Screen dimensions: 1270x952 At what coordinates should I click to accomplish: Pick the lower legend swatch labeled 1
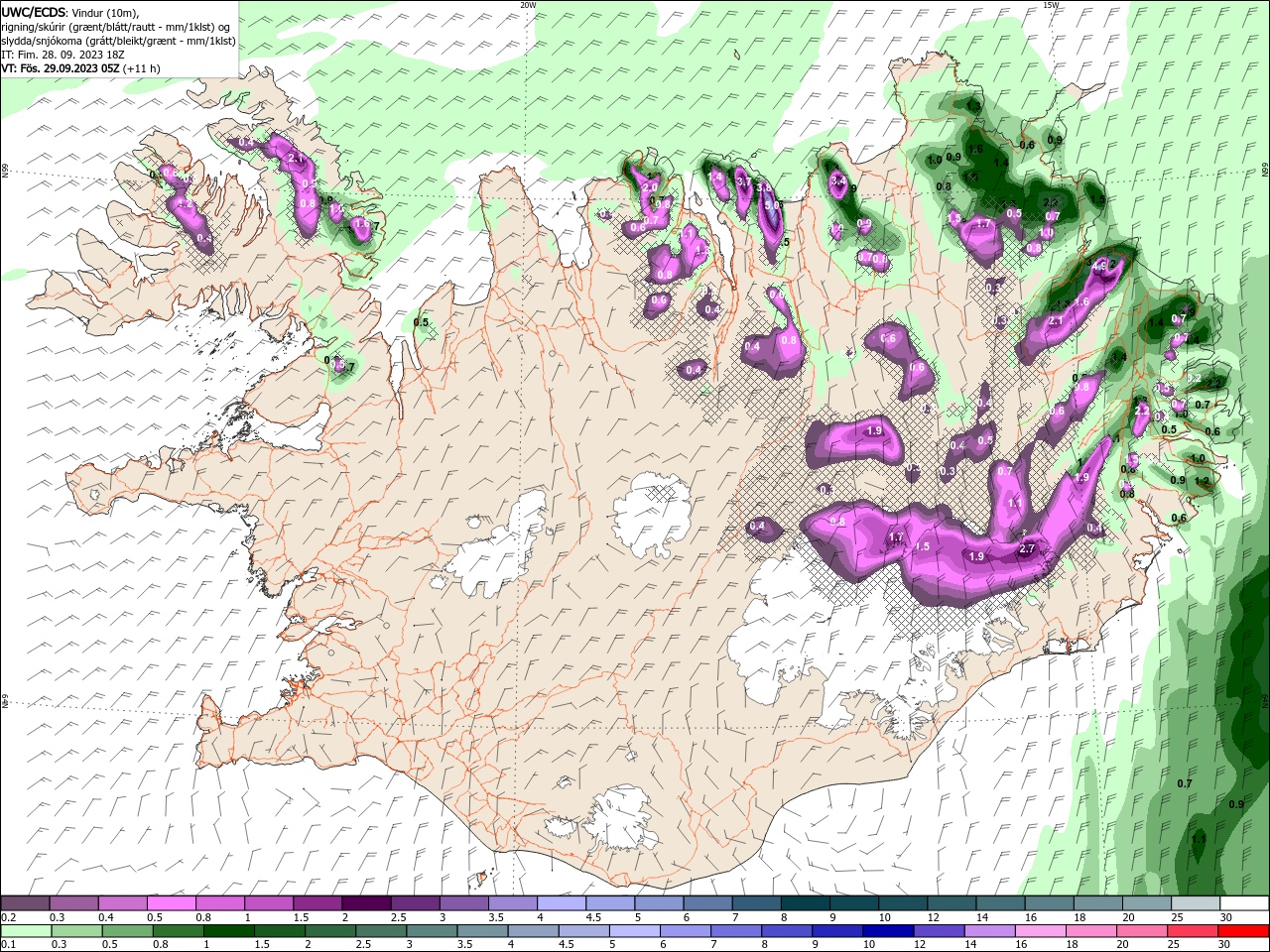click(x=229, y=931)
